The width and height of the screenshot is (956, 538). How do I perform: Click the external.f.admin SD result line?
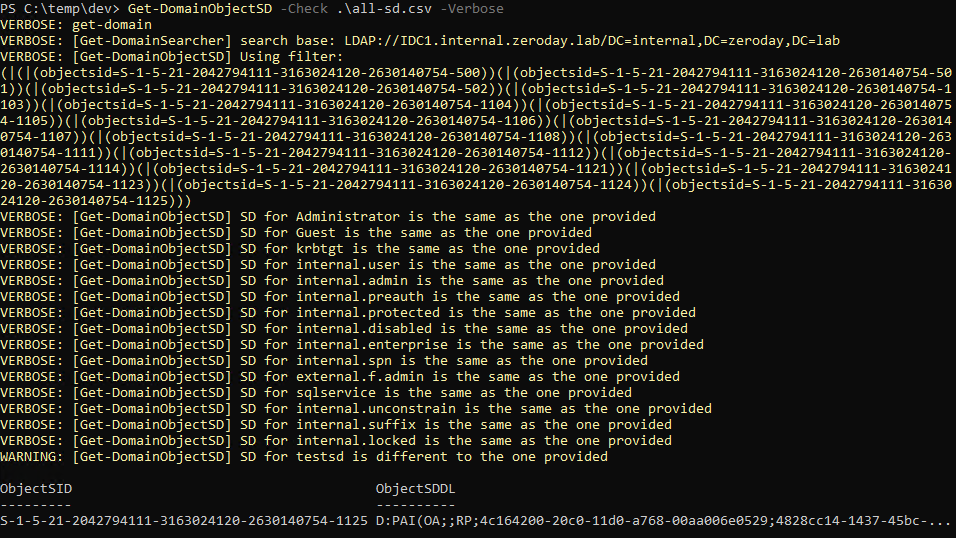(x=340, y=376)
